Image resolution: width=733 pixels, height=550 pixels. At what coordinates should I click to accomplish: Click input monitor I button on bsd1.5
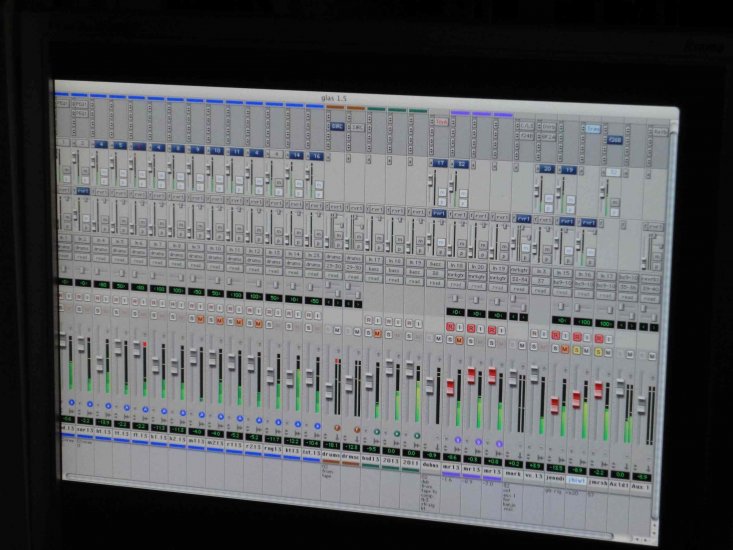(x=377, y=321)
